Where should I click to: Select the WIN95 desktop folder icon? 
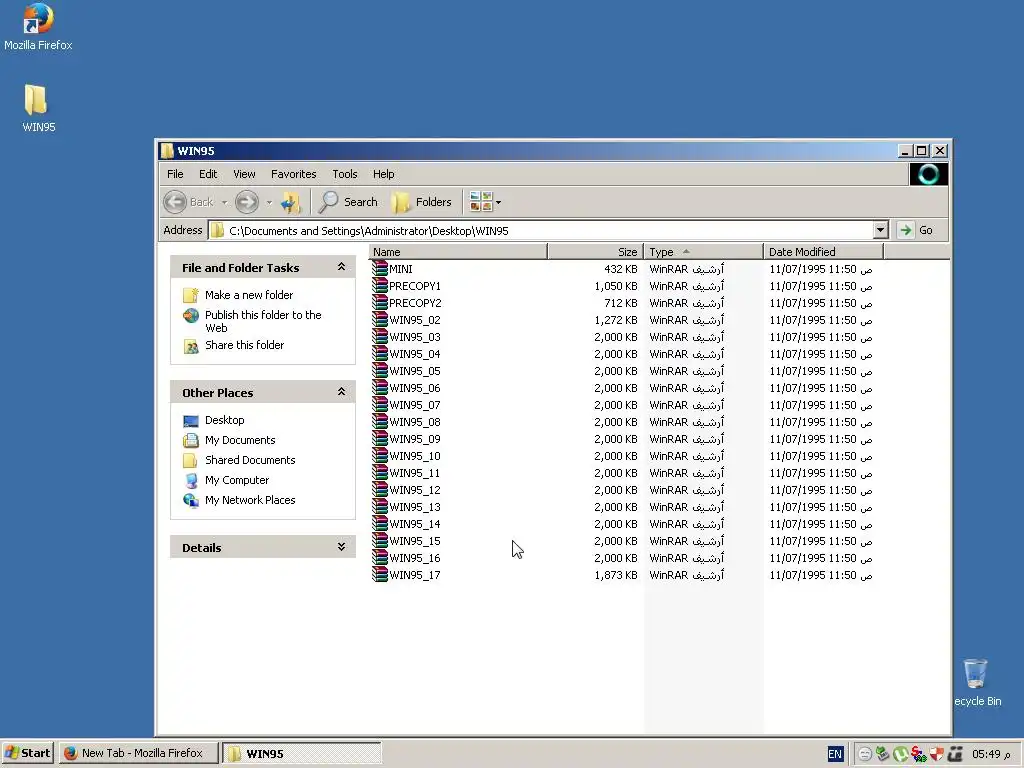(x=38, y=108)
